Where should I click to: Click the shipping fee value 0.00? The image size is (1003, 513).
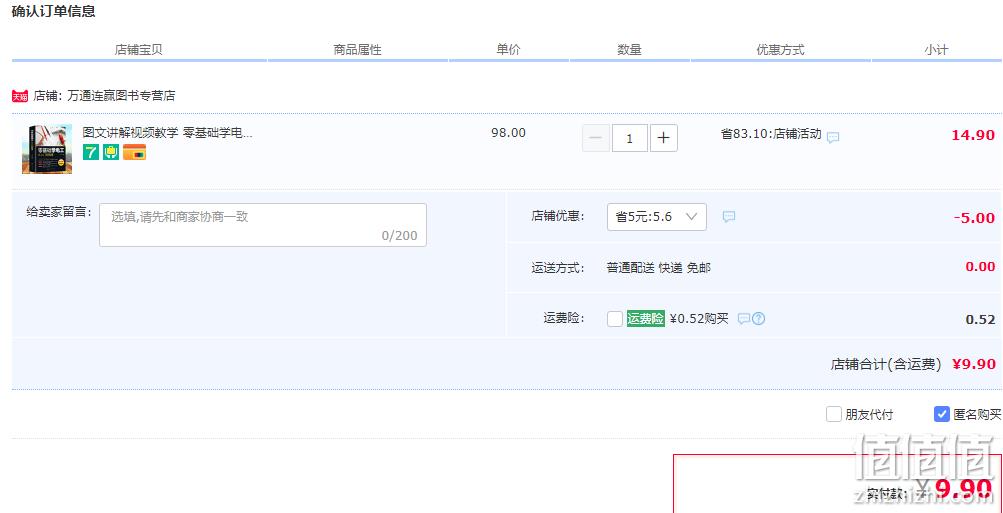(980, 267)
